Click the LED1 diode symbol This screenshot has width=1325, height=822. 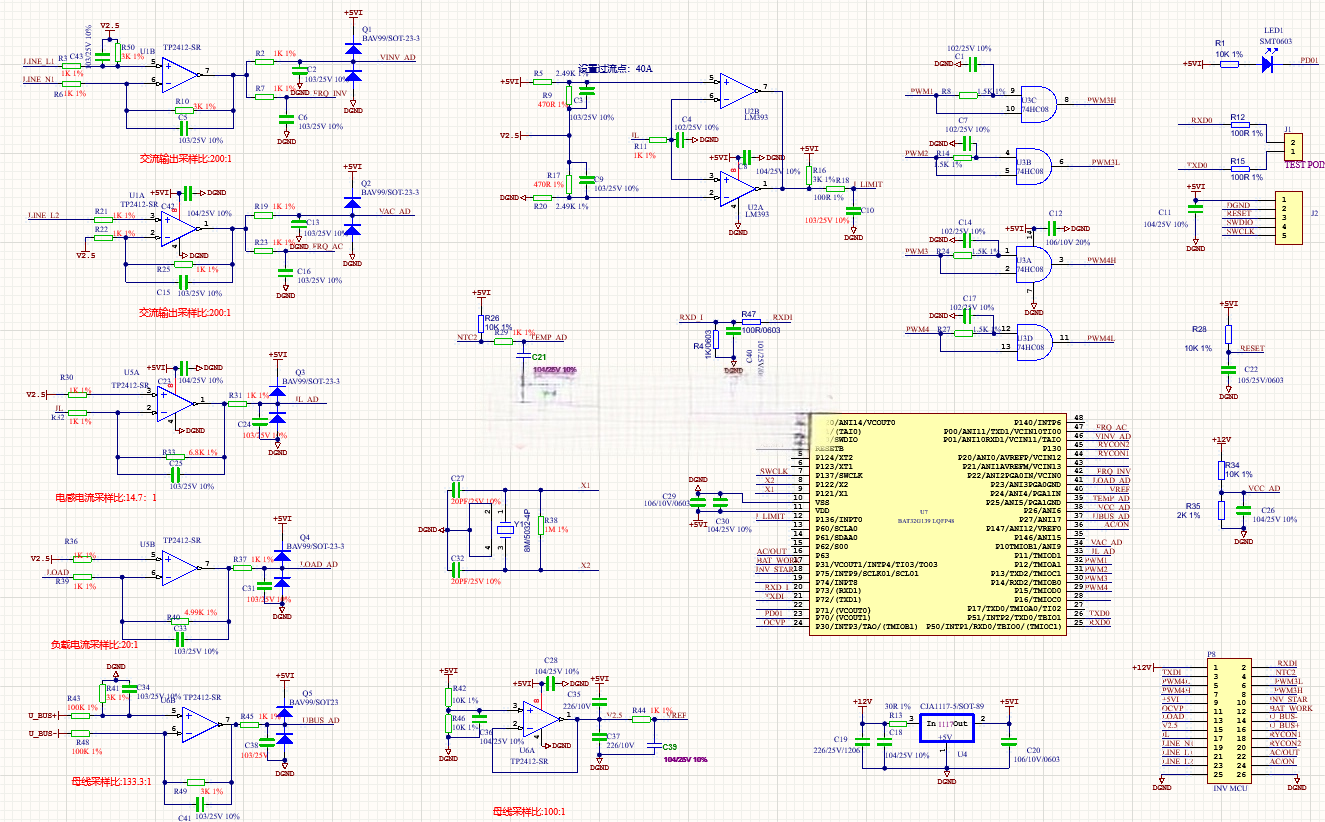click(x=1268, y=63)
